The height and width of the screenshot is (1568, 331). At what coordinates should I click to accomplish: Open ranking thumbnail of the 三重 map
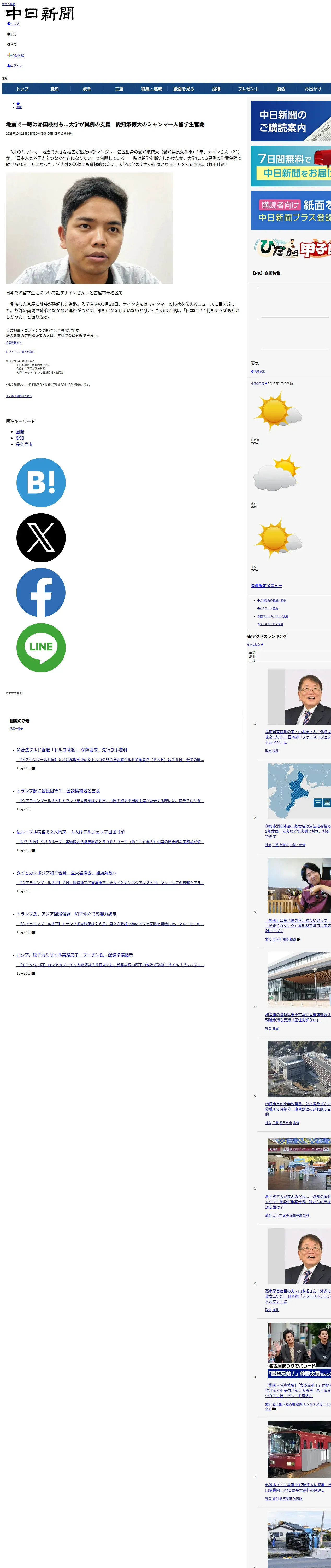pyautogui.click(x=299, y=791)
